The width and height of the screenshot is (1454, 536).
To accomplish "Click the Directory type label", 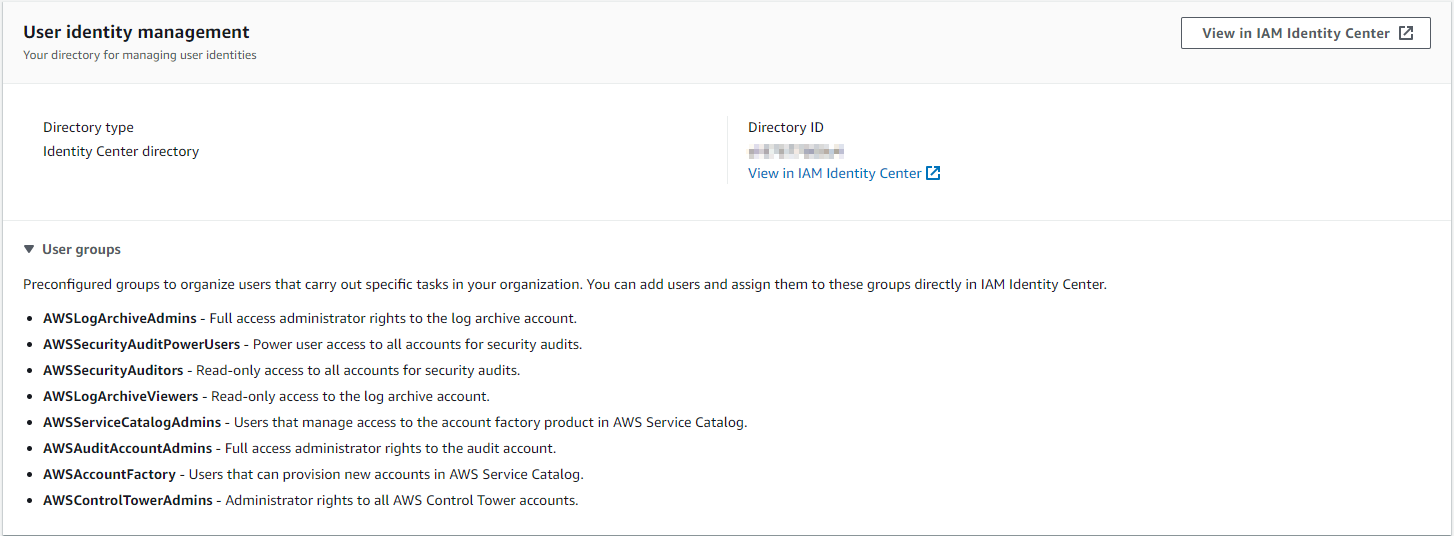I will click(x=88, y=127).
